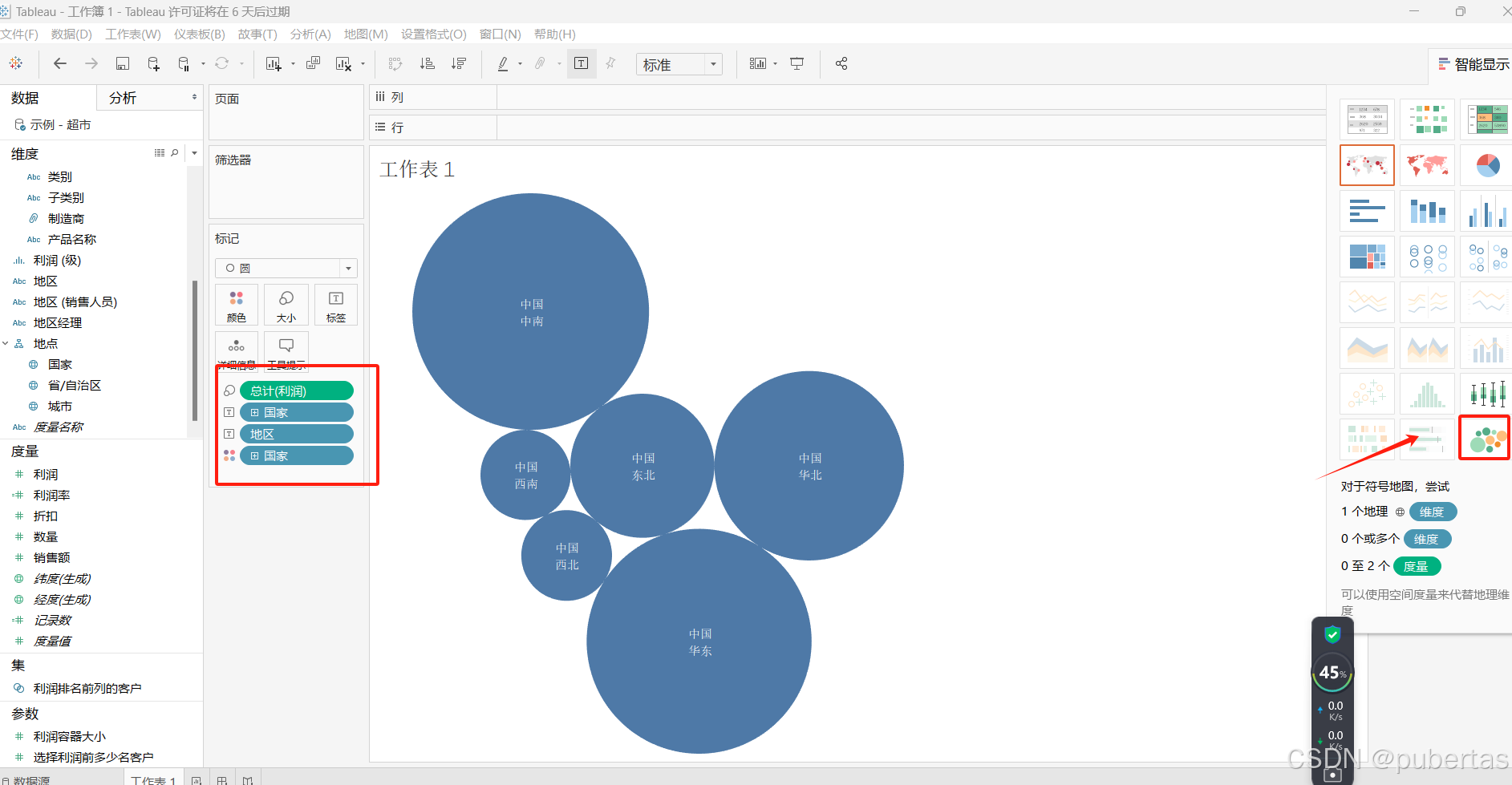Screen dimensions: 1512x785
Task: Open the 设置格式(O) menu
Action: 434,34
